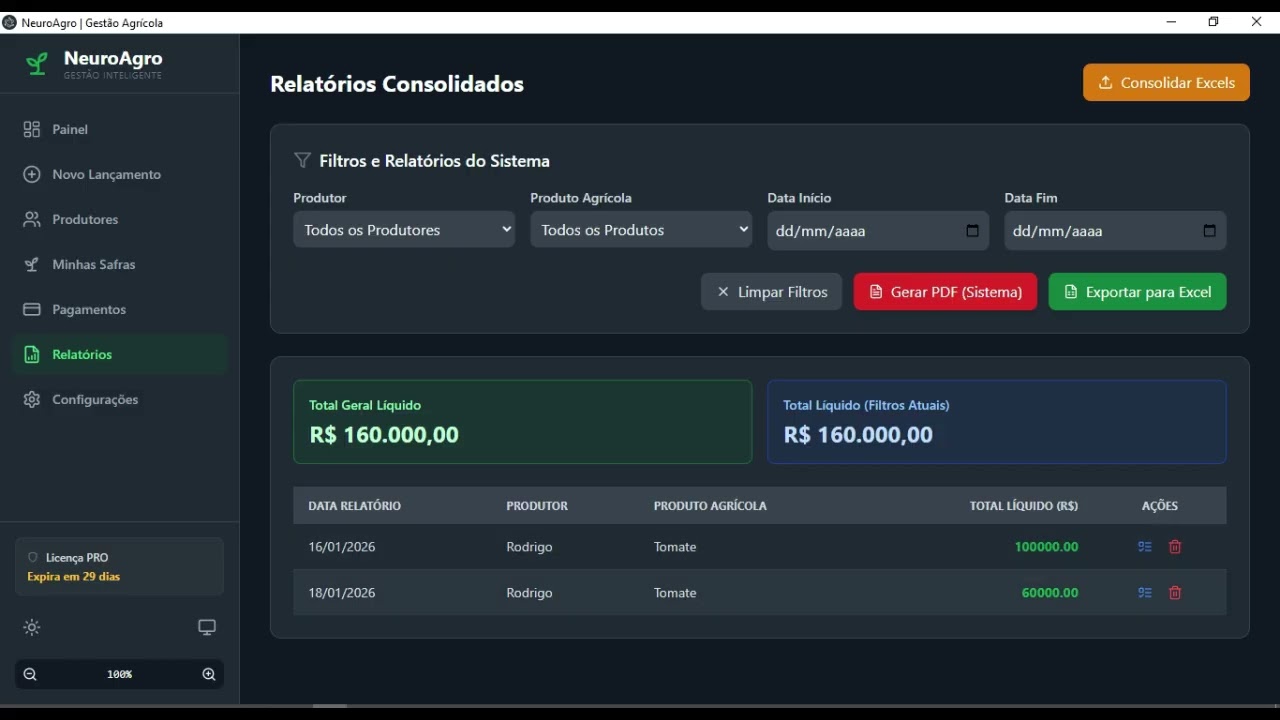
Task: Click the plus circle icon for Novo Lançamento
Action: click(32, 174)
